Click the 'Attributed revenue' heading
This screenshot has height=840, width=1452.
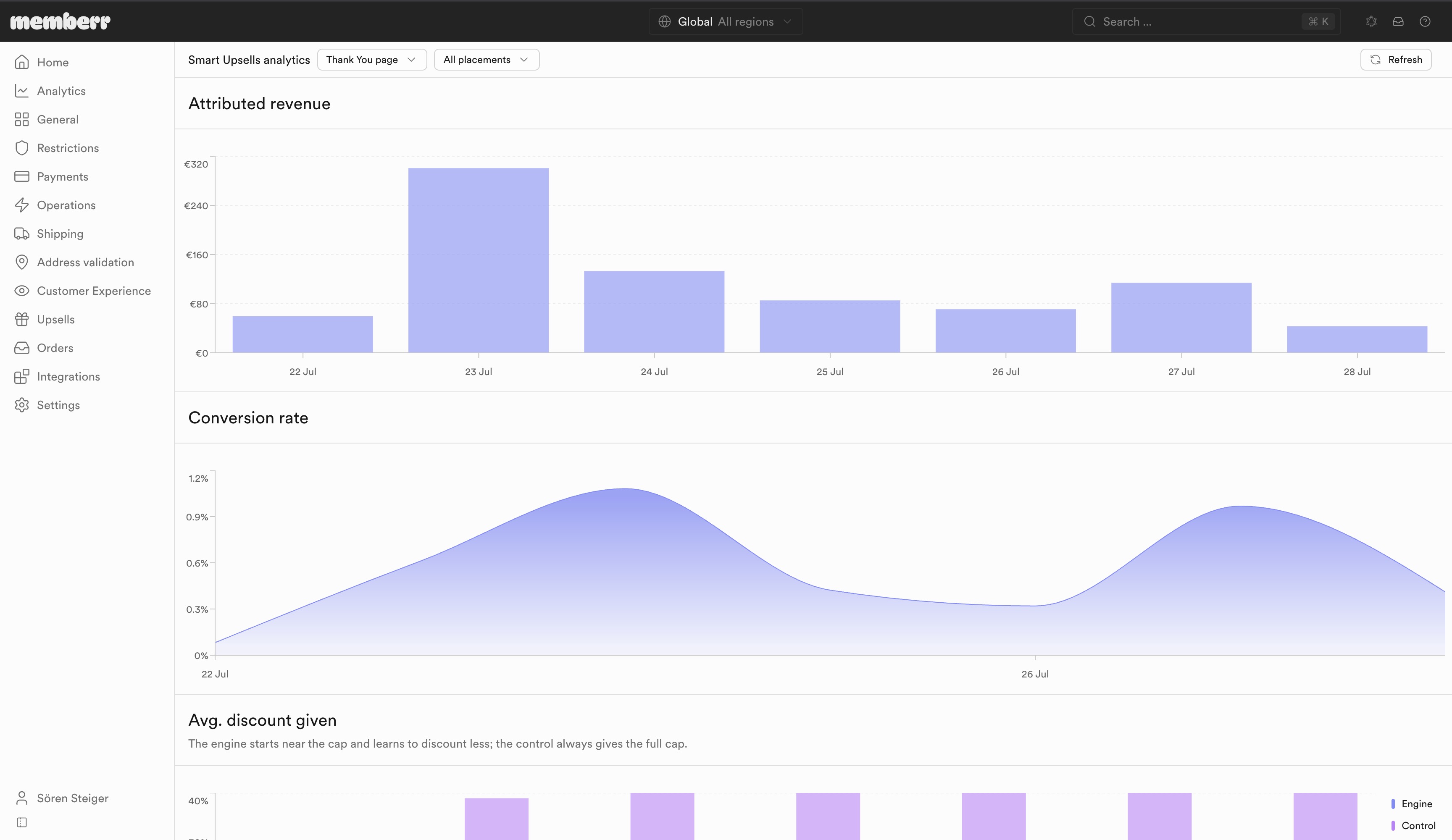(x=259, y=104)
